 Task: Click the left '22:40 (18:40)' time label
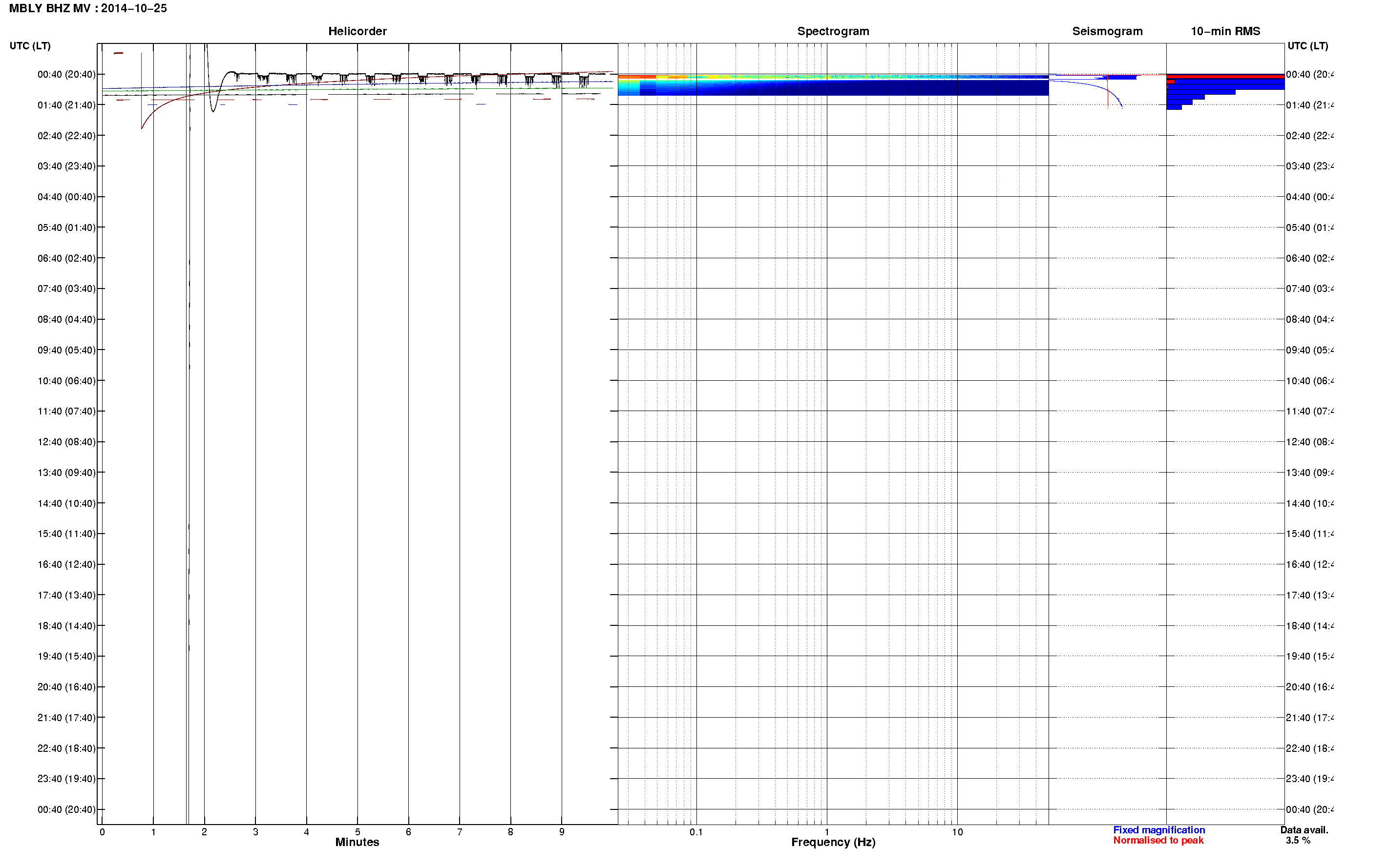[66, 748]
